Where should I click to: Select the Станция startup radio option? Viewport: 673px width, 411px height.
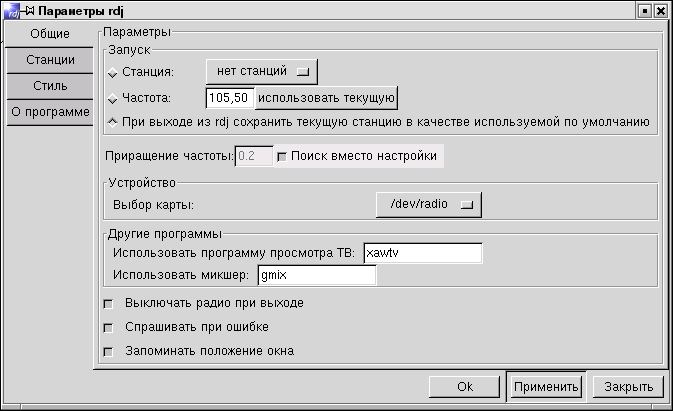coord(112,72)
